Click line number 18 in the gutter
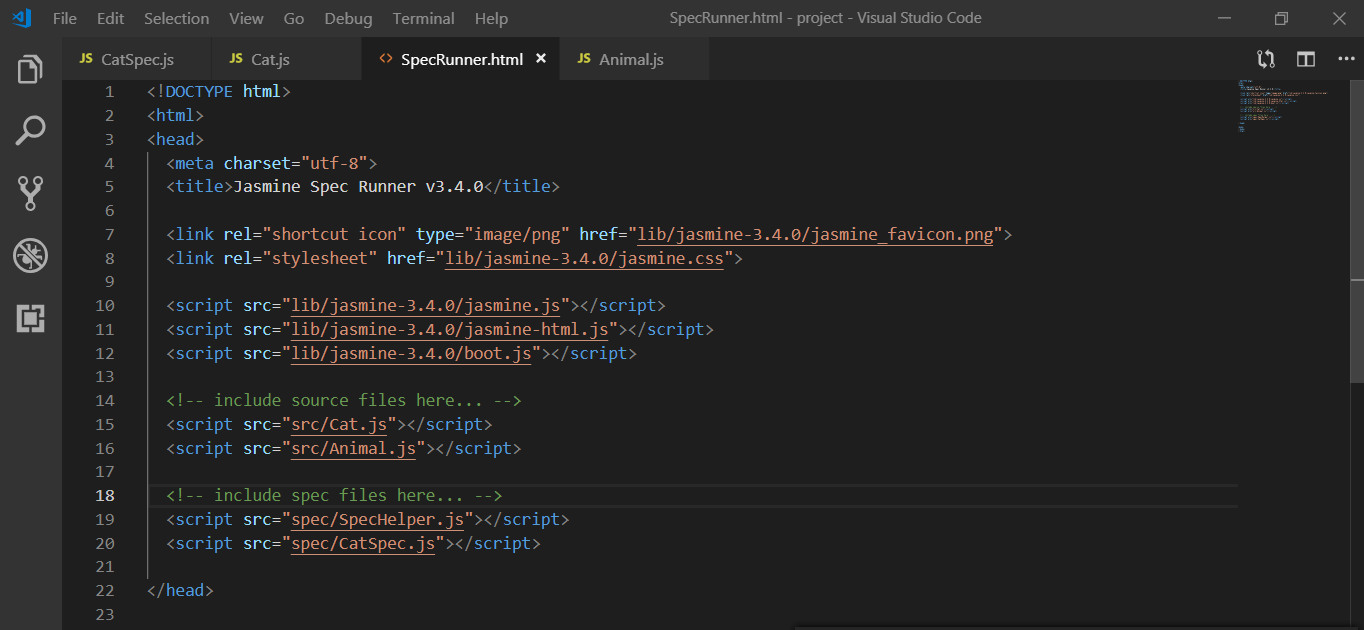This screenshot has width=1364, height=630. 104,495
